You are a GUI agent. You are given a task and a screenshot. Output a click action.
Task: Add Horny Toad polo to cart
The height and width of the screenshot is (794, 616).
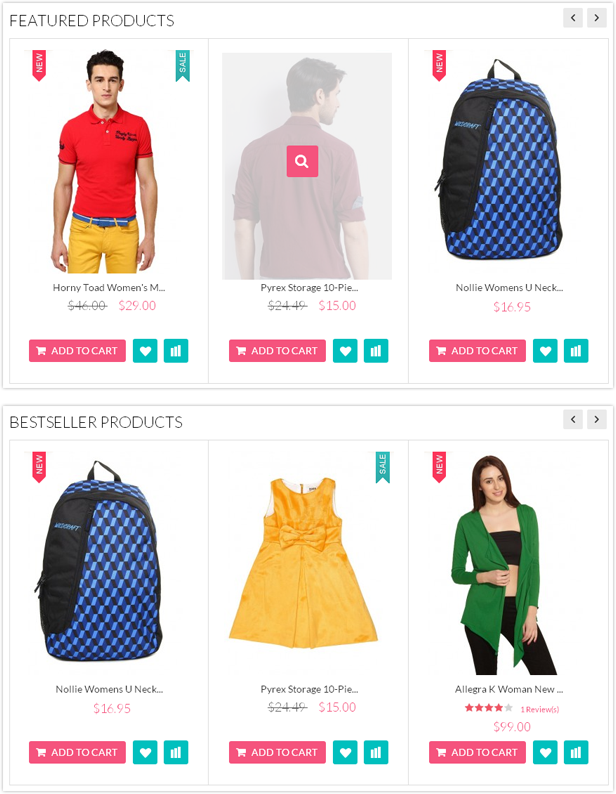78,350
